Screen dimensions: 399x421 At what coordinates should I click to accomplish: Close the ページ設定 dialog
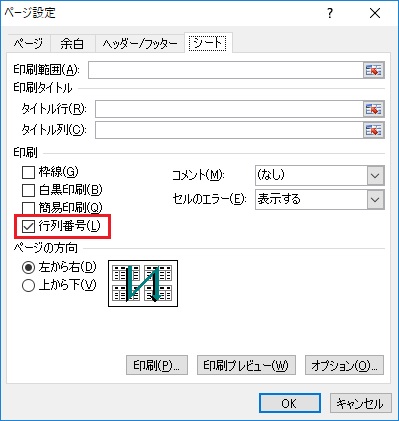[375, 13]
